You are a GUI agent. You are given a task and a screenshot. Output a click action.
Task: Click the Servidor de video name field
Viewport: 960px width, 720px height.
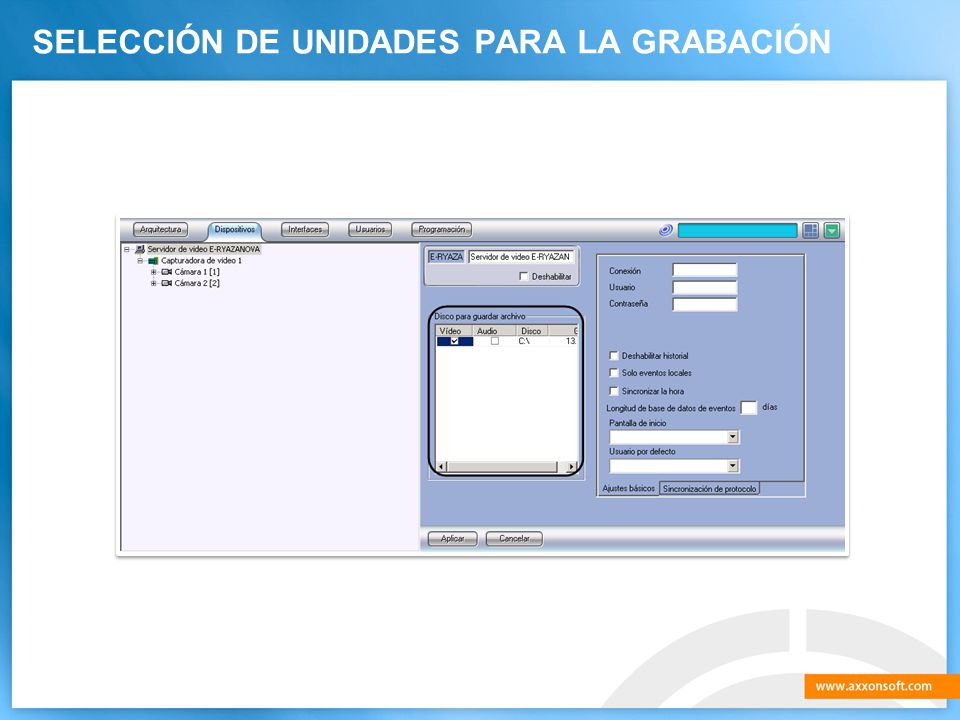[x=522, y=257]
